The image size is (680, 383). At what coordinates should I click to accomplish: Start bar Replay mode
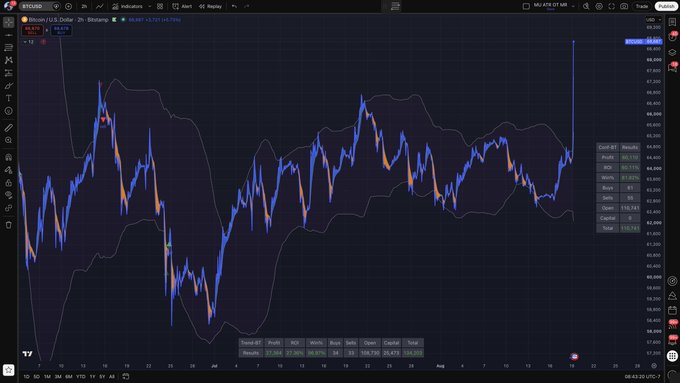click(210, 7)
